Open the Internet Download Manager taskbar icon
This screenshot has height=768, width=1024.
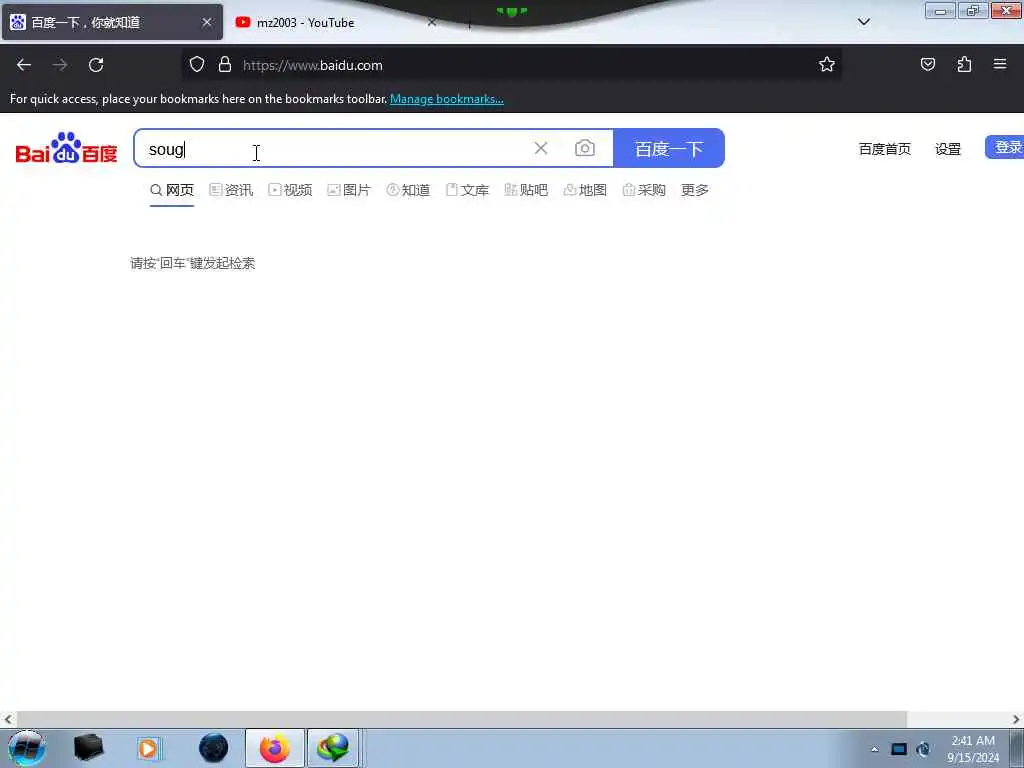pyautogui.click(x=333, y=748)
